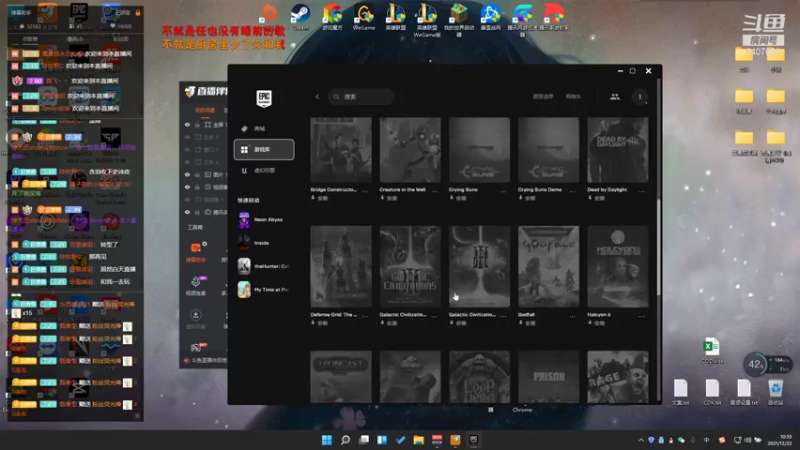Toggle eye icon for 窗口 1 source
Image resolution: width=800 pixels, height=450 pixels.
[x=187, y=149]
